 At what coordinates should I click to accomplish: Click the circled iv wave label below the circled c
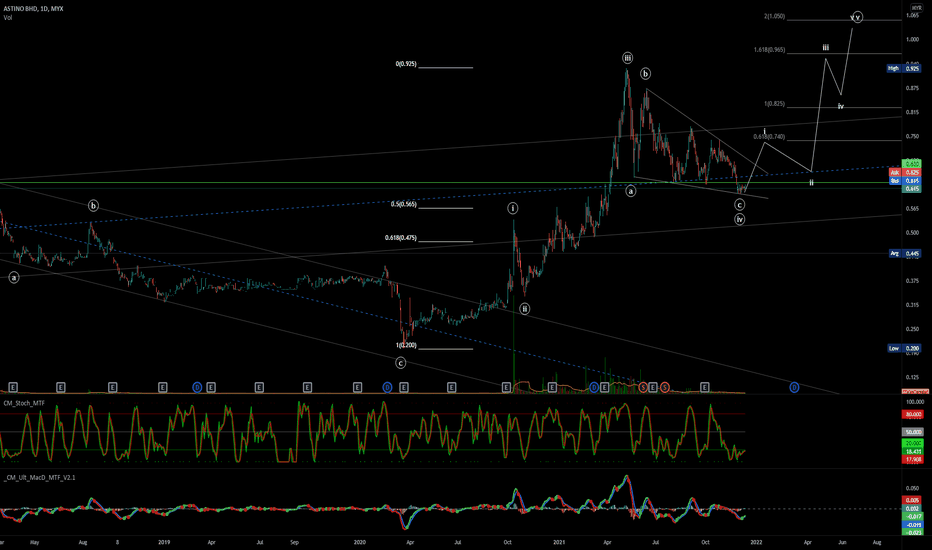point(739,219)
